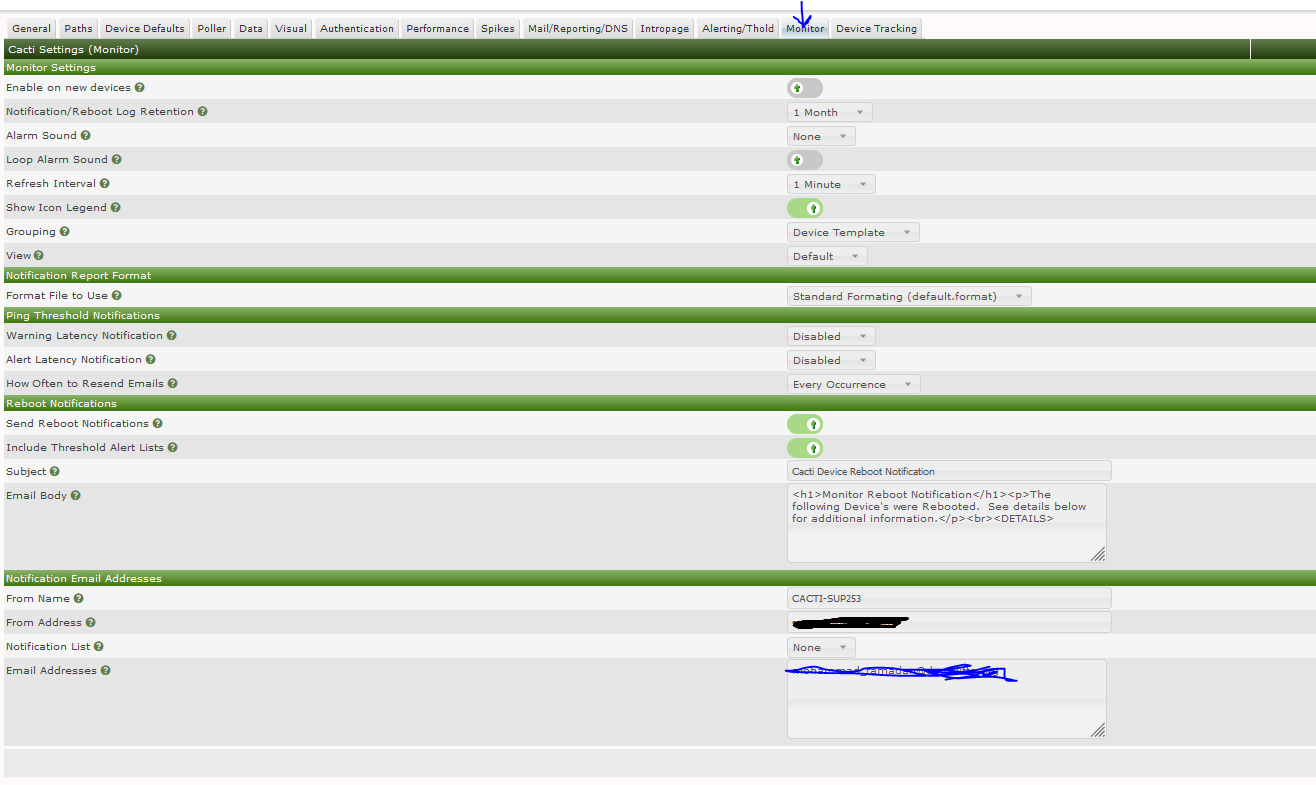Switch off Include Threshold Alert Lists
This screenshot has height=785, width=1316.
pyautogui.click(x=805, y=448)
